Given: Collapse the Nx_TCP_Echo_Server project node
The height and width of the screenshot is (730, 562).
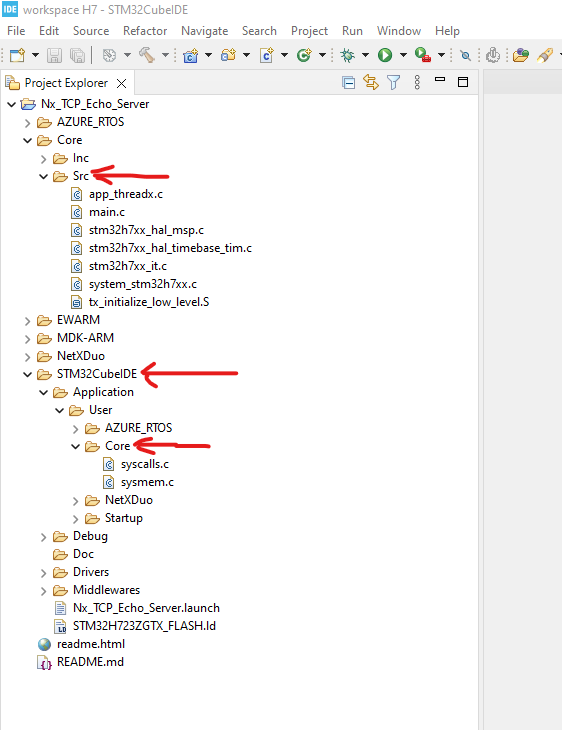Looking at the screenshot, I should click(x=12, y=104).
